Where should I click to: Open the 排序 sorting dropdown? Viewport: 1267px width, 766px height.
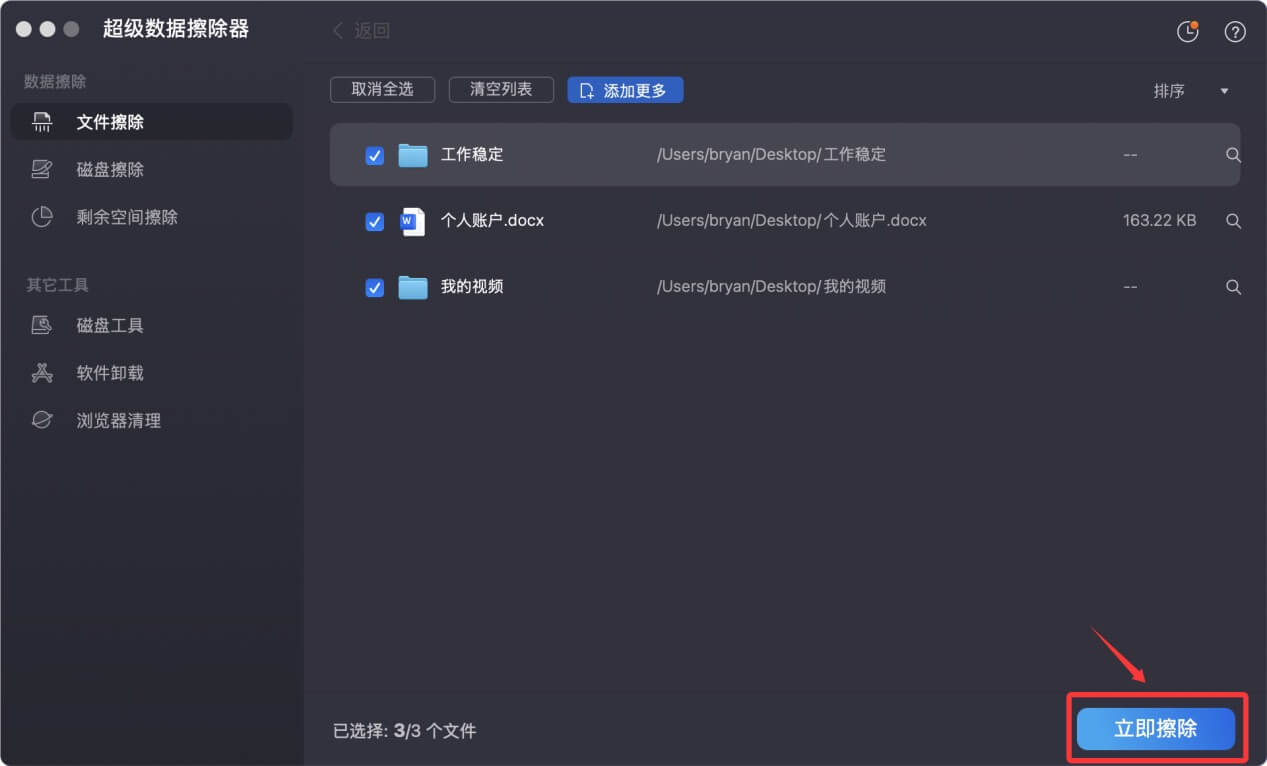[x=1170, y=91]
